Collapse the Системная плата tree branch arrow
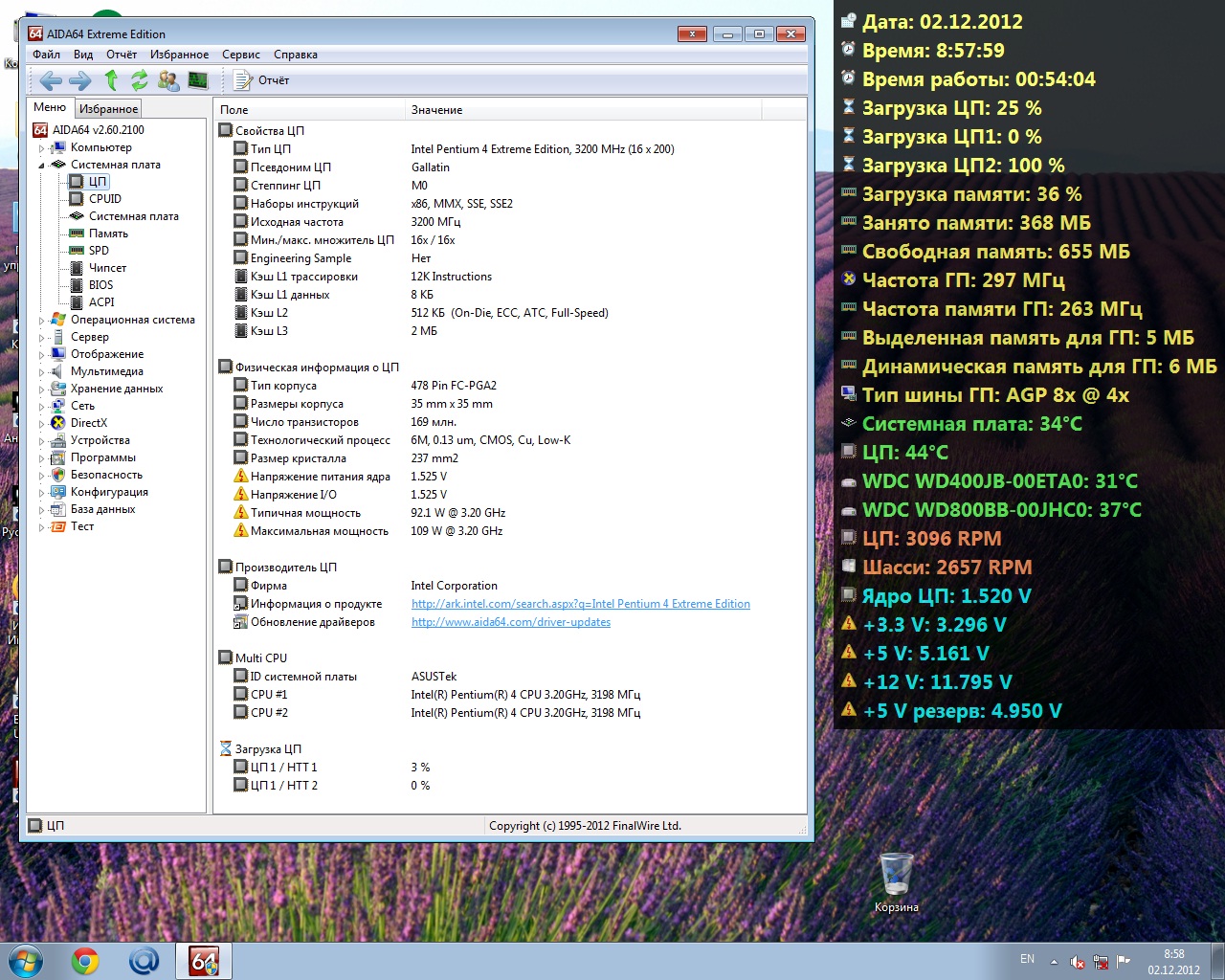 click(41, 166)
